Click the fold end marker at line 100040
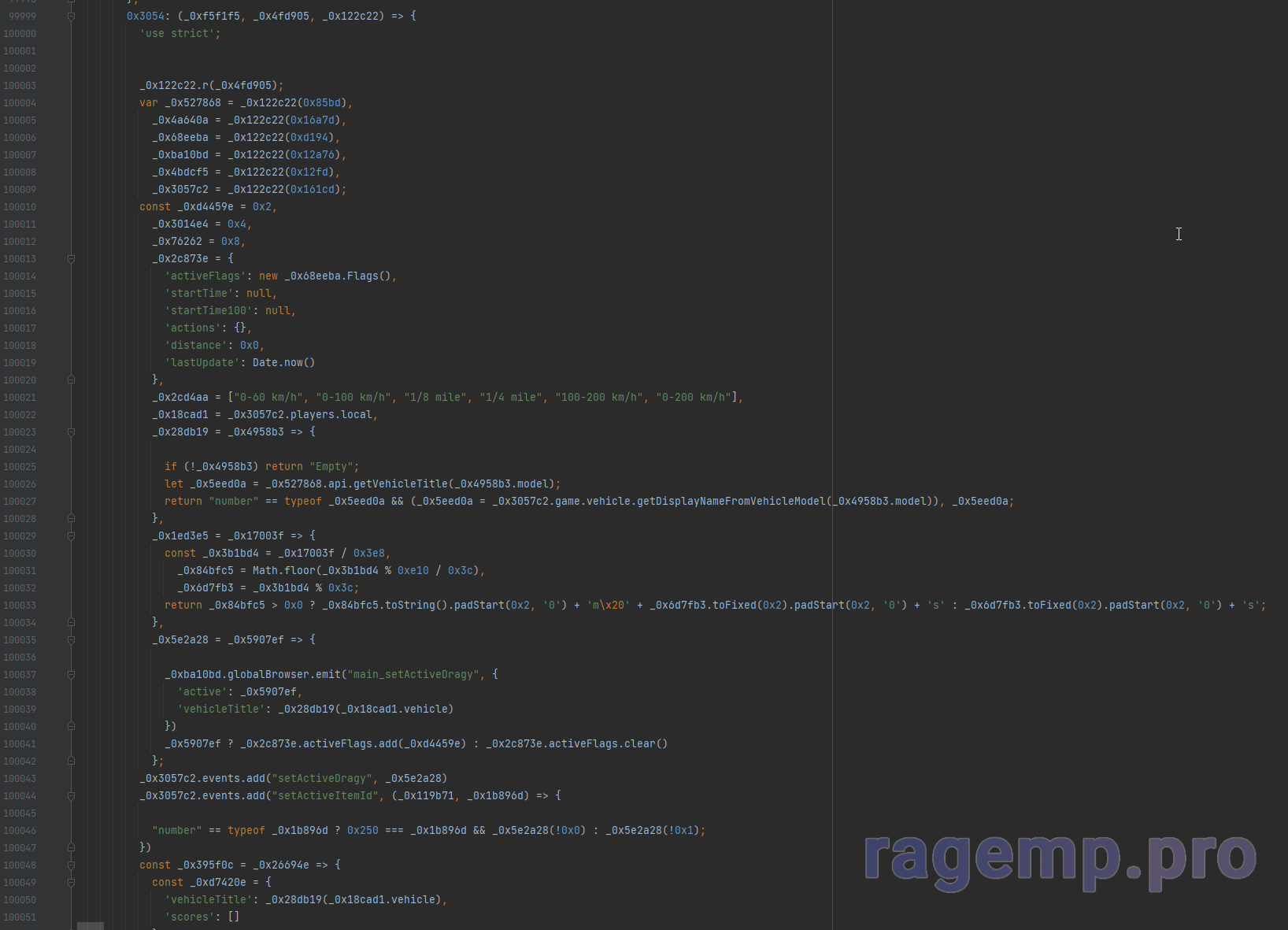The height and width of the screenshot is (930, 1288). coord(71,726)
